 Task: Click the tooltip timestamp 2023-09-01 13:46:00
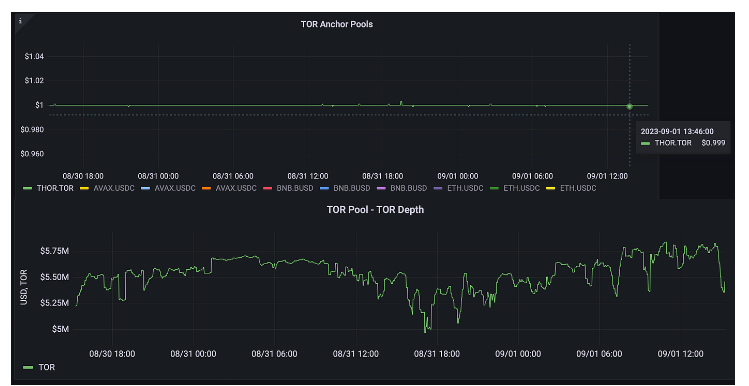(x=677, y=131)
